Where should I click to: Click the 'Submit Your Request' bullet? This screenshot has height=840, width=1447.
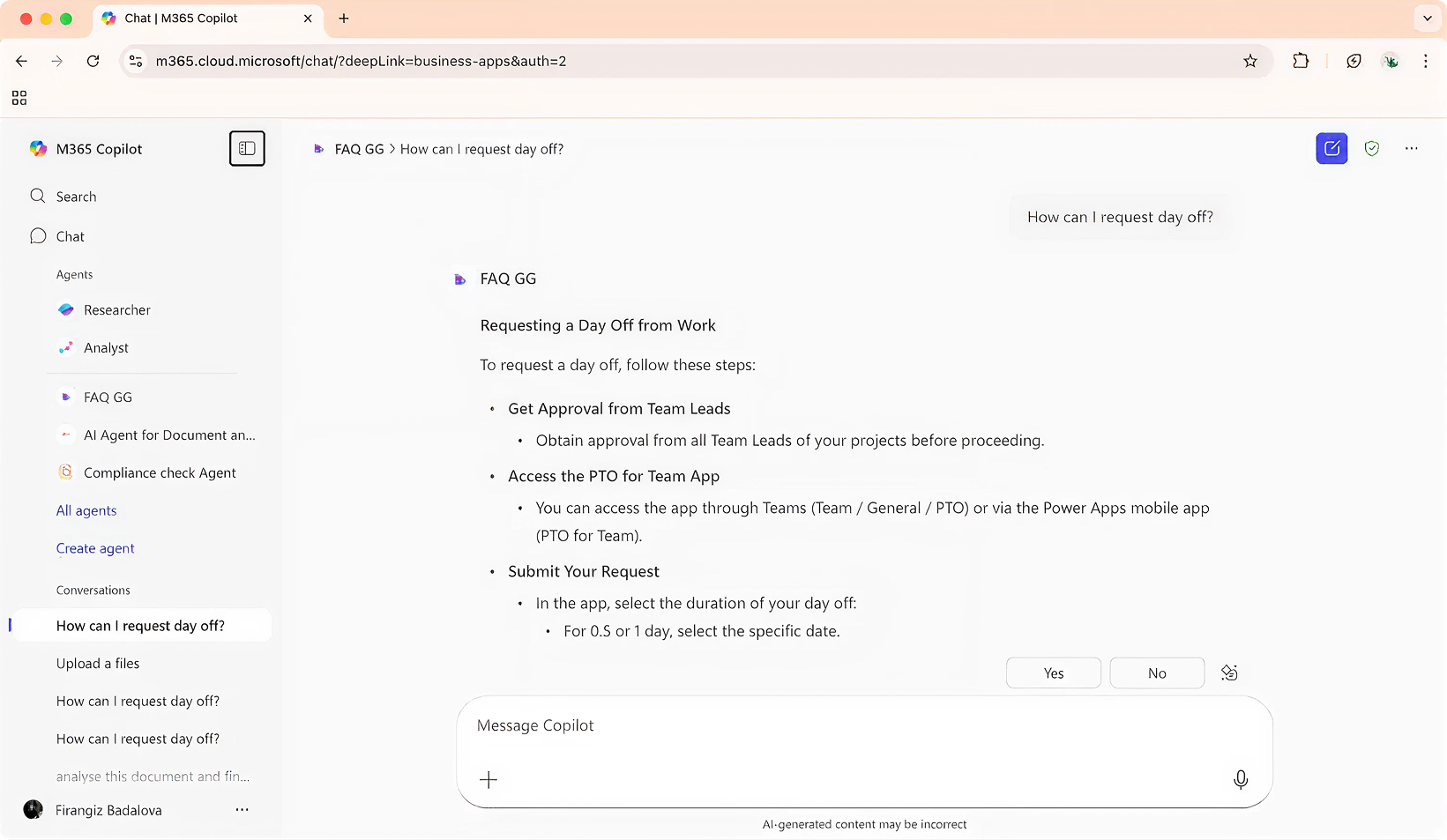[584, 572]
